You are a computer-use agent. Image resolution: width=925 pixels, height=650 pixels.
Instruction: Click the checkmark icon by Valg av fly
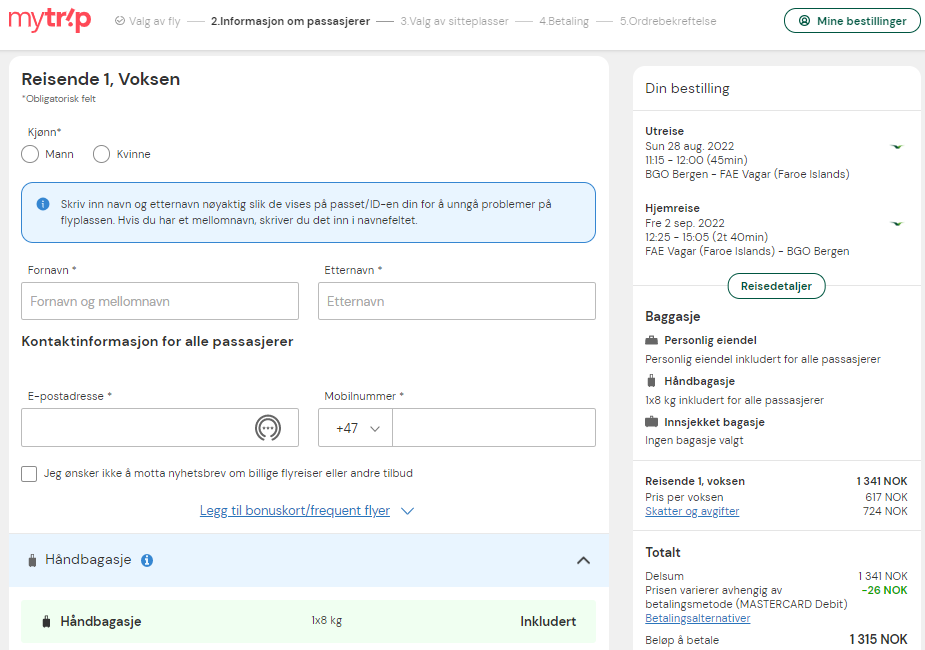click(x=120, y=21)
